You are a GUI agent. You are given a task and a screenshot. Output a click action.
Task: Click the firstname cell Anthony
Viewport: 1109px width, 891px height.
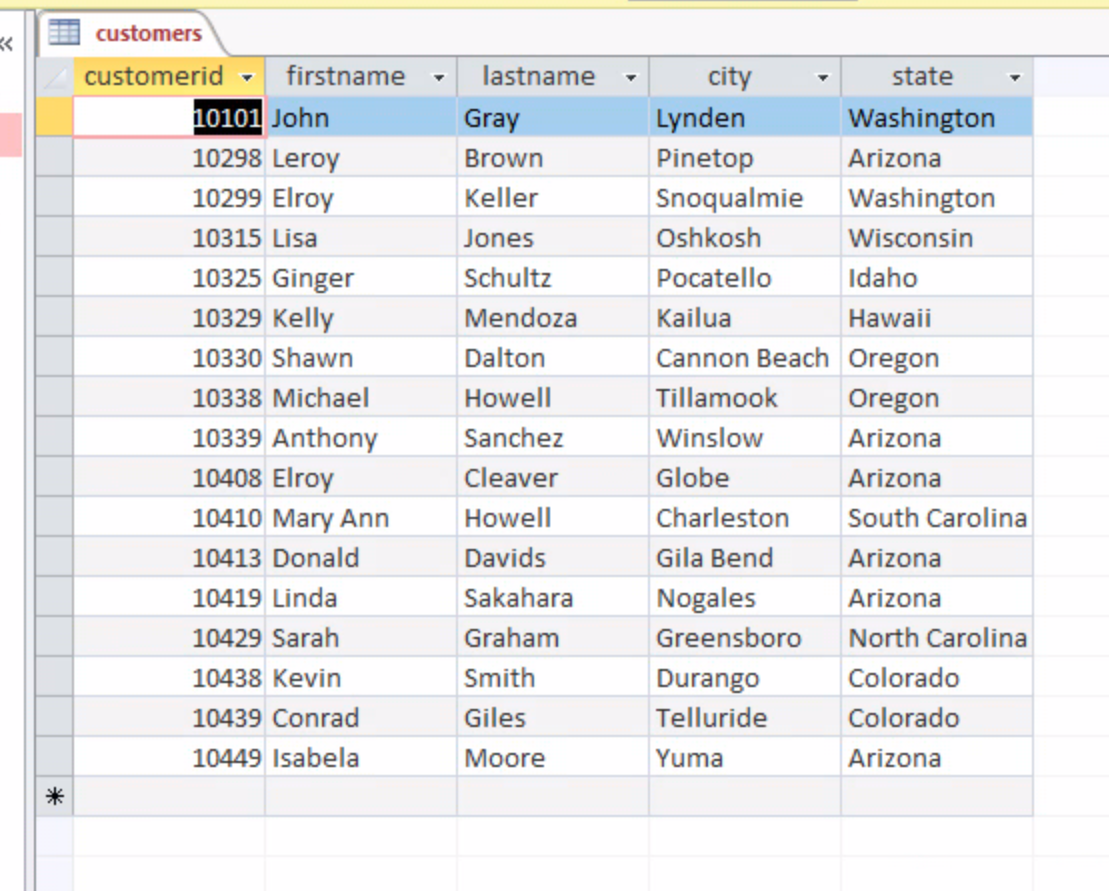(361, 437)
